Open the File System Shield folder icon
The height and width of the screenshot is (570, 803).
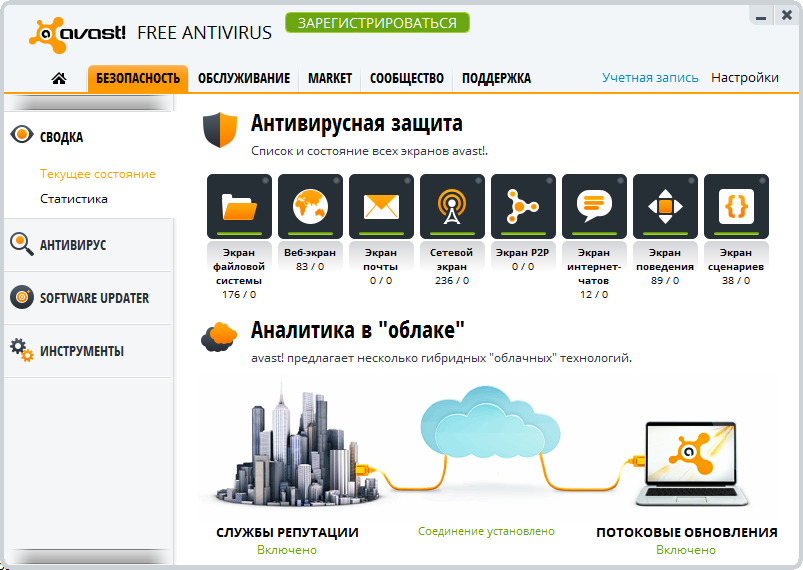click(239, 206)
